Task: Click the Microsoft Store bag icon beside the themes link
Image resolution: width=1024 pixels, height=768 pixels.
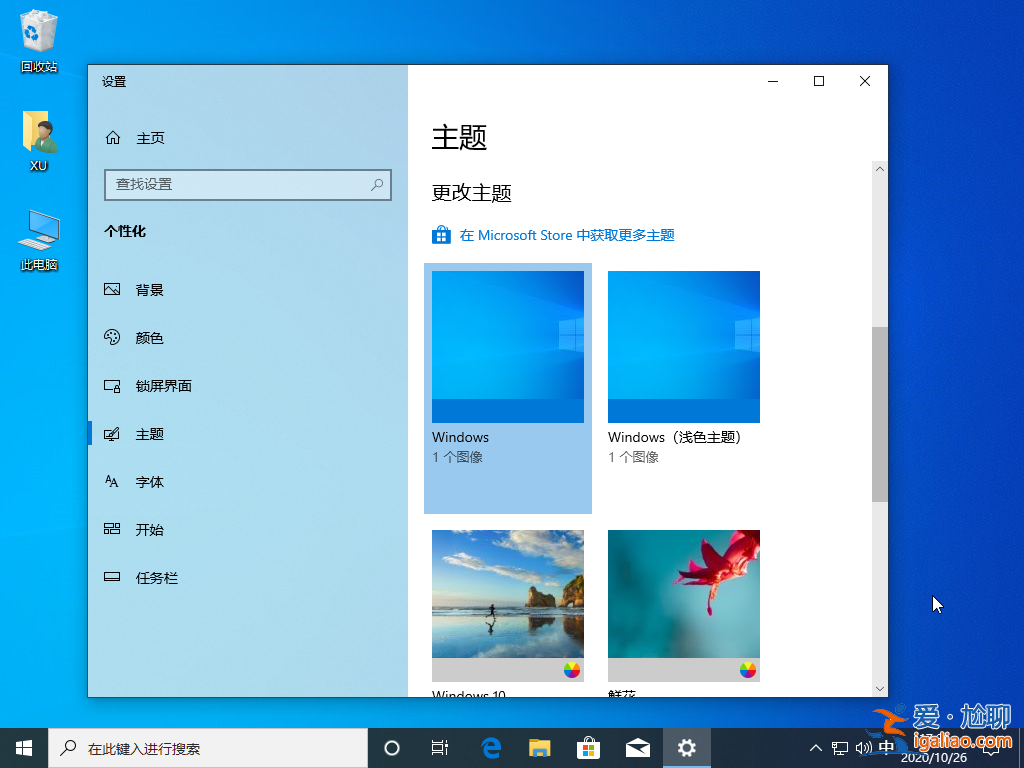Action: tap(441, 234)
